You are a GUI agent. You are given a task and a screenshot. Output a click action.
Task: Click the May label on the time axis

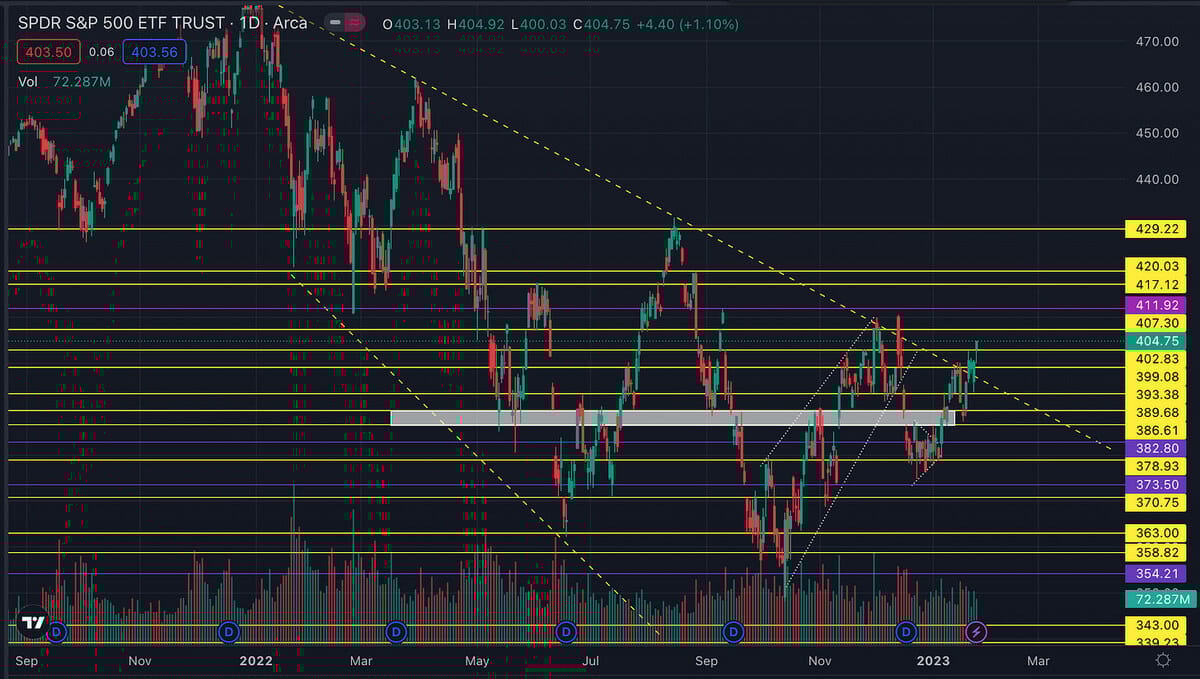tap(477, 660)
